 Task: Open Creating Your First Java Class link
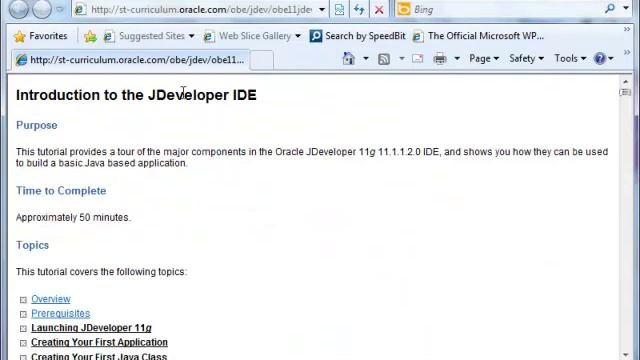point(99,356)
